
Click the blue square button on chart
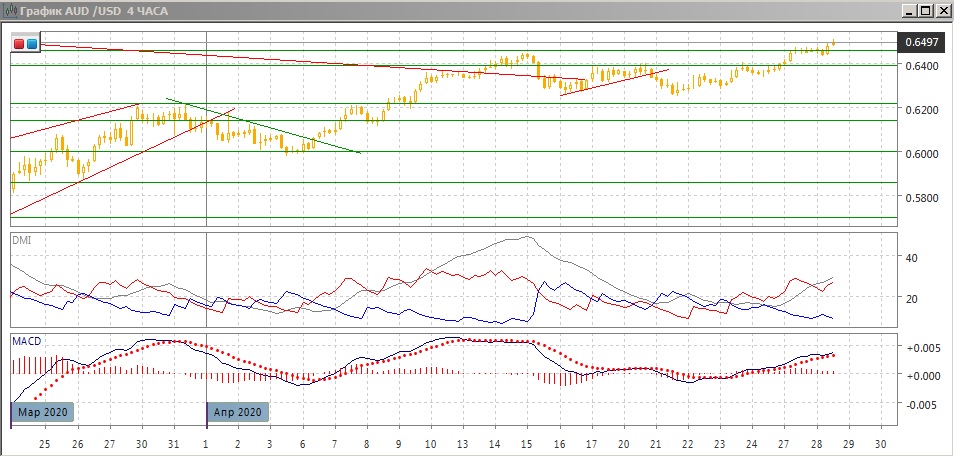[32, 44]
